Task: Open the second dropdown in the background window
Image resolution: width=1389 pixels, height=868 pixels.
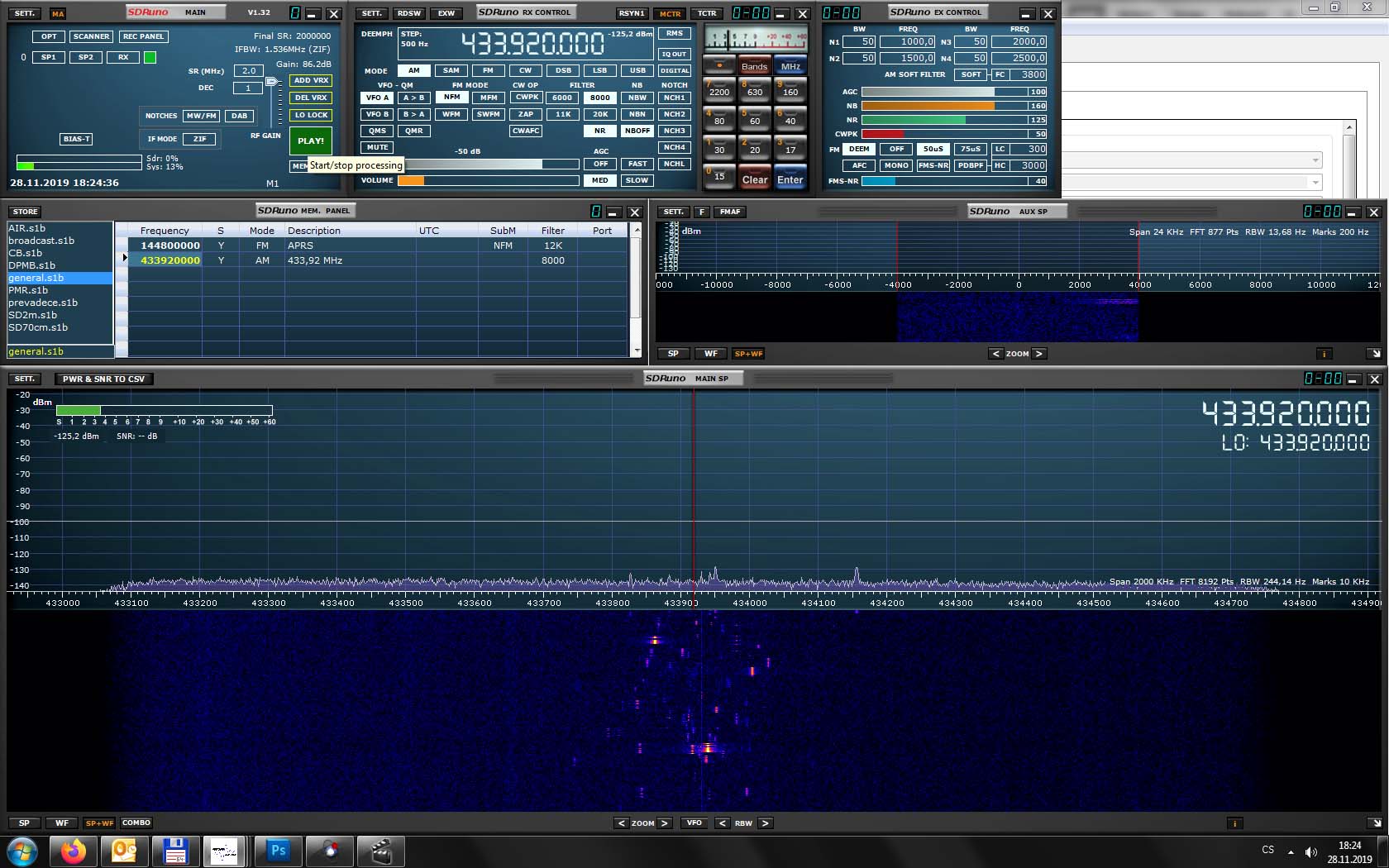Action: (1315, 182)
